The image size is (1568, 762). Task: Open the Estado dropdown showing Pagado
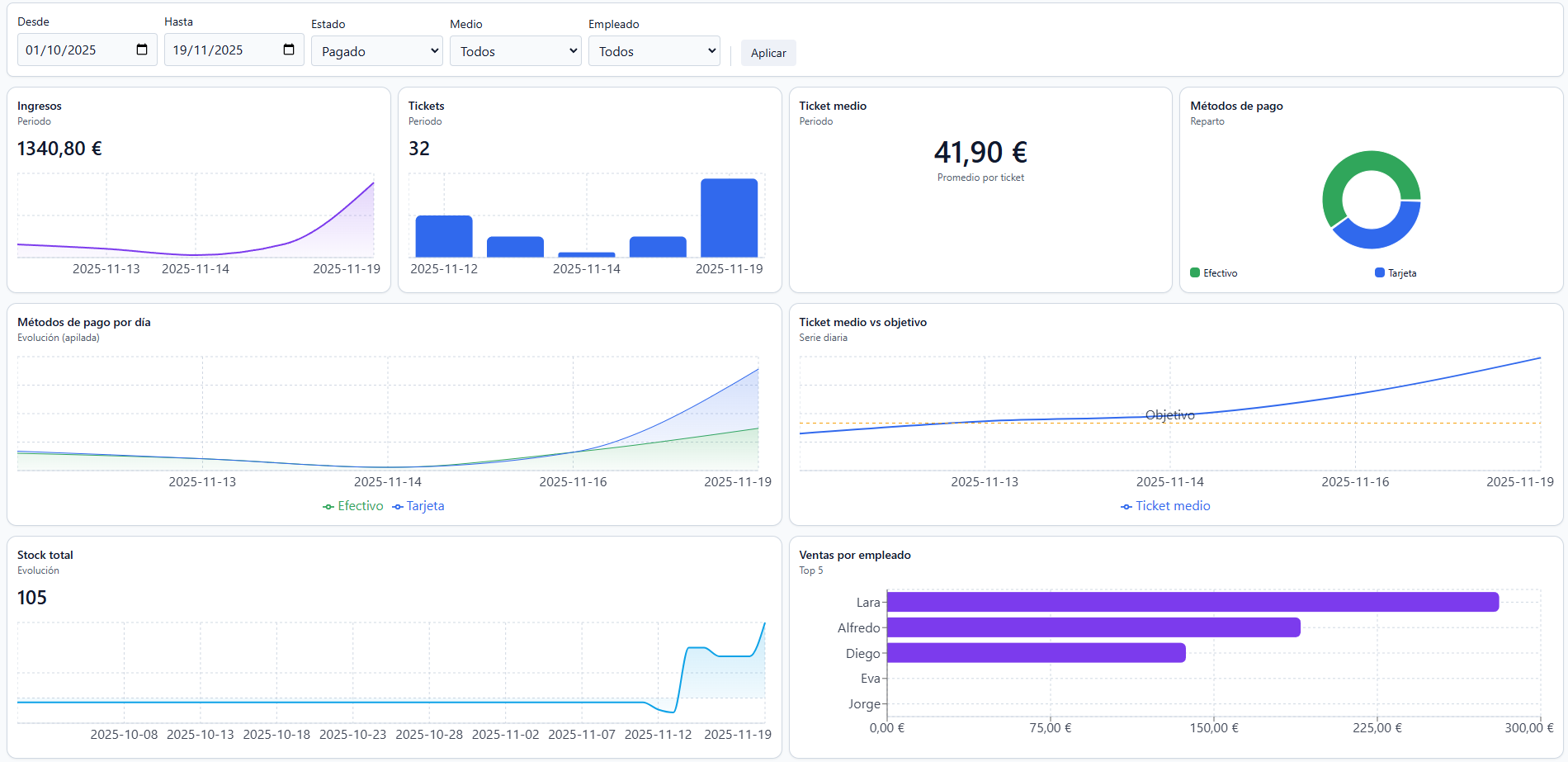[x=376, y=50]
